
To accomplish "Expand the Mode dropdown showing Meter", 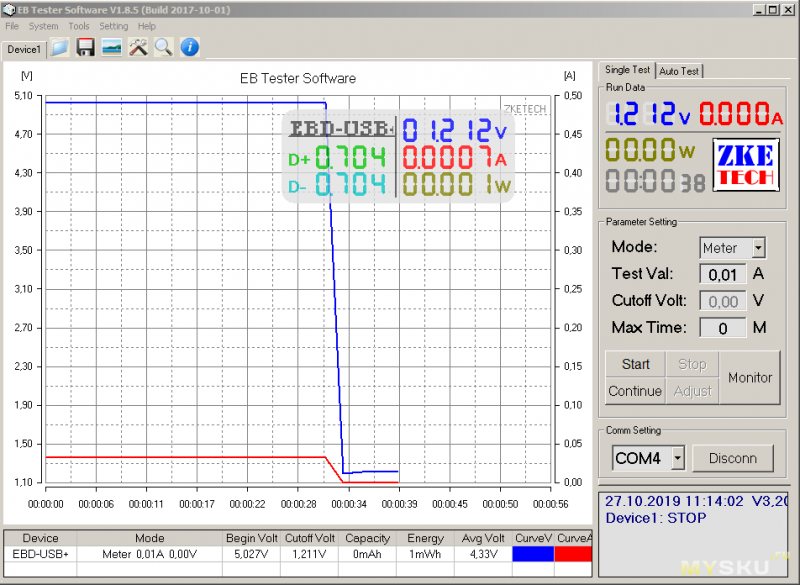I will tap(758, 248).
